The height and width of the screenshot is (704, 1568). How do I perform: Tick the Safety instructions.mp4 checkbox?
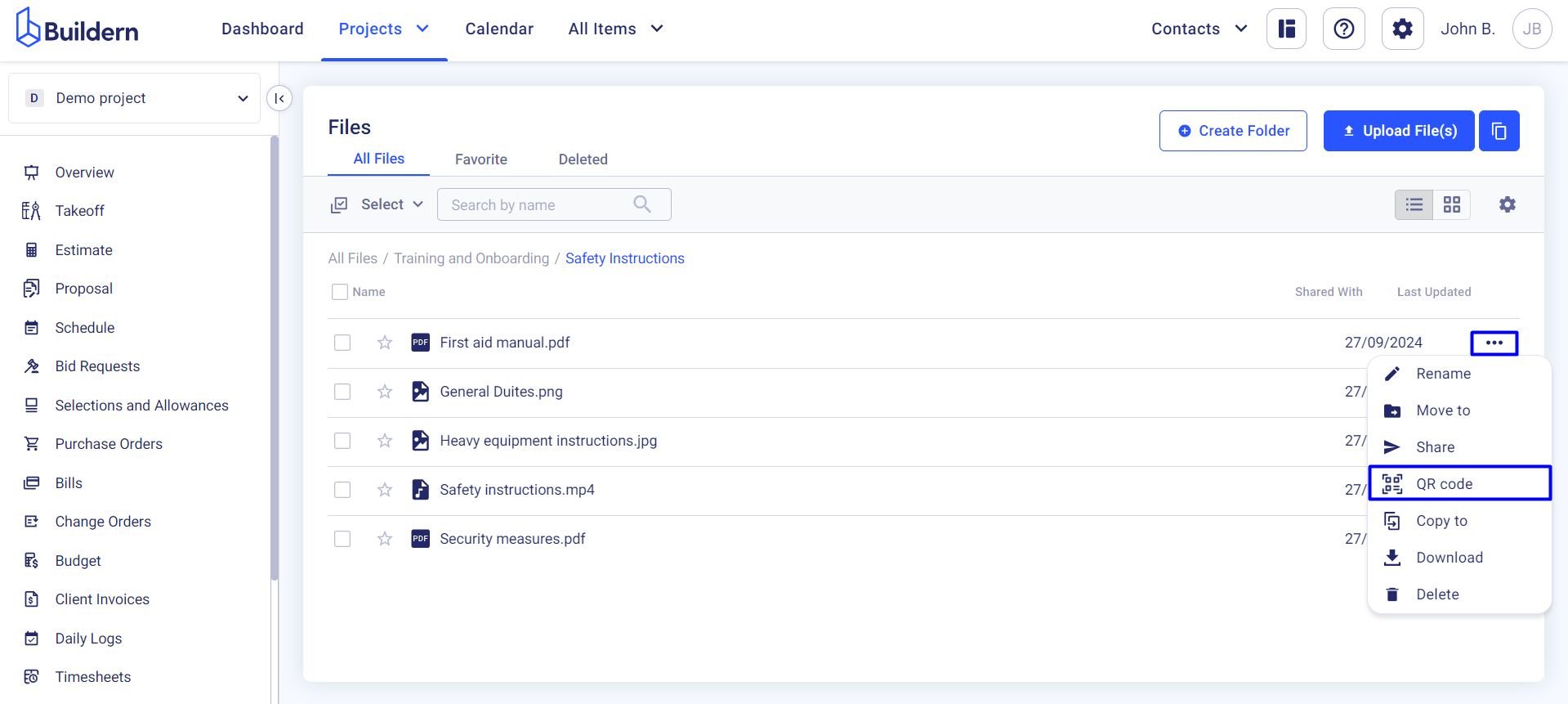(x=342, y=490)
